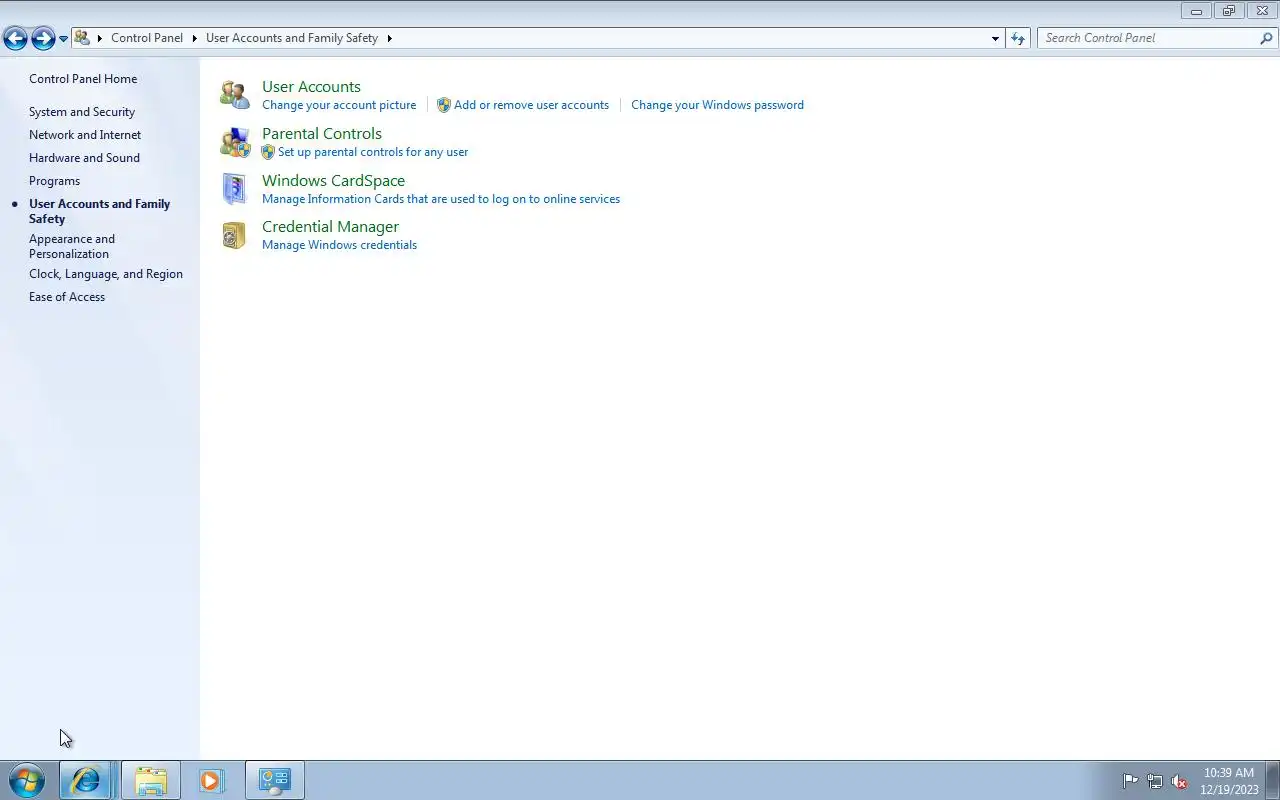Minimize the Control Panel window
Screen dimensions: 1280x800
1196,11
